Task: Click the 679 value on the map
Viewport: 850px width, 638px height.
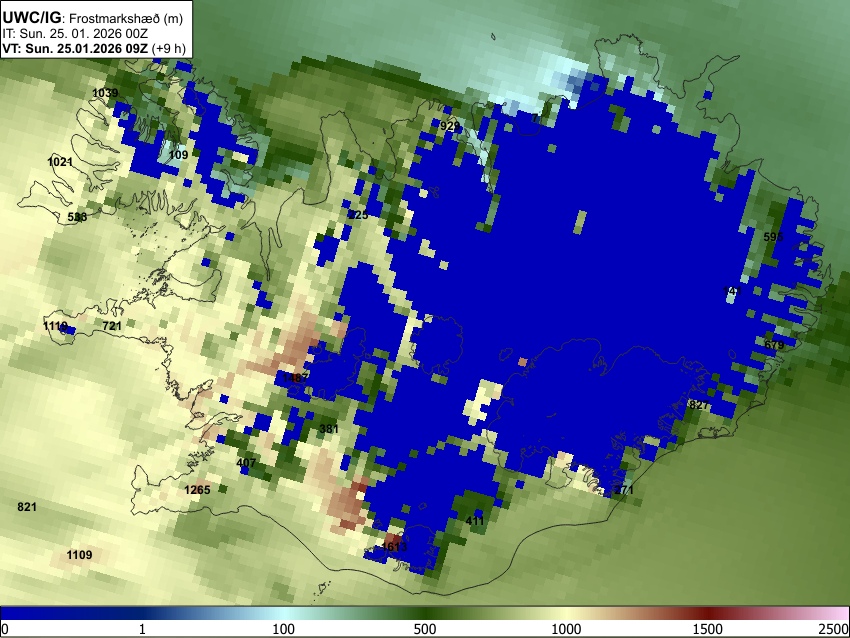Action: [x=774, y=345]
